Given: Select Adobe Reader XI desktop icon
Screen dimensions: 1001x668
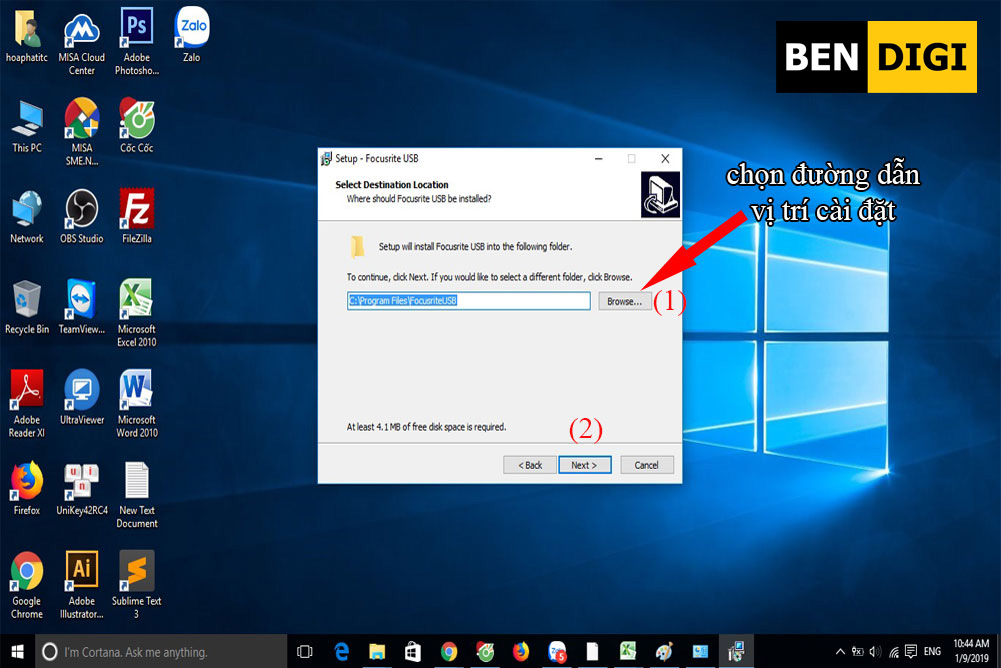Looking at the screenshot, I should pos(27,404).
